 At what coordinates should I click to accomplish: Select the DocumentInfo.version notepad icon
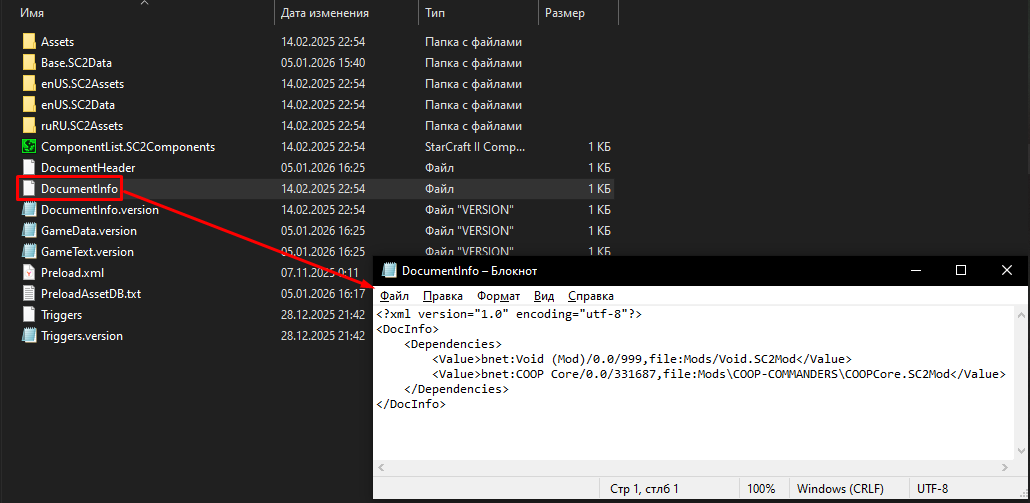tap(28, 210)
